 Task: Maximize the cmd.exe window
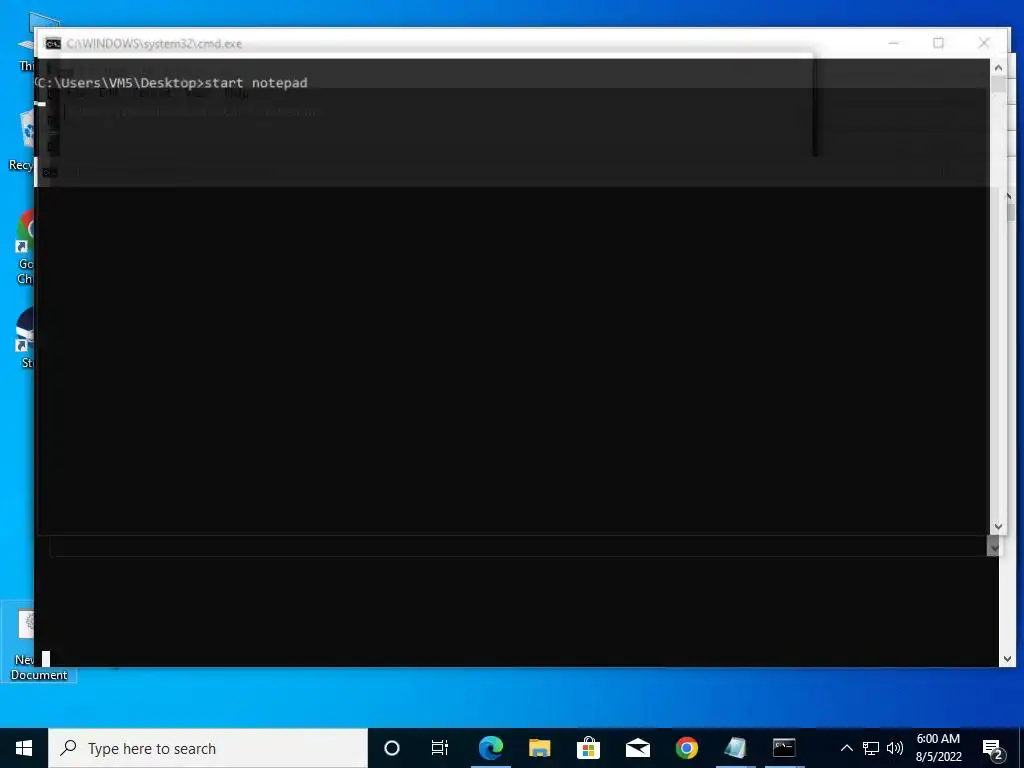(x=938, y=43)
